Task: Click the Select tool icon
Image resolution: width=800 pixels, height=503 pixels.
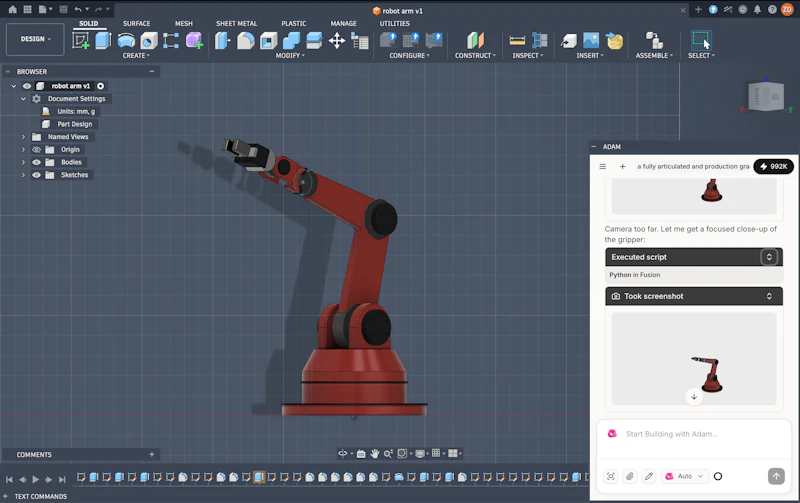Action: (701, 40)
